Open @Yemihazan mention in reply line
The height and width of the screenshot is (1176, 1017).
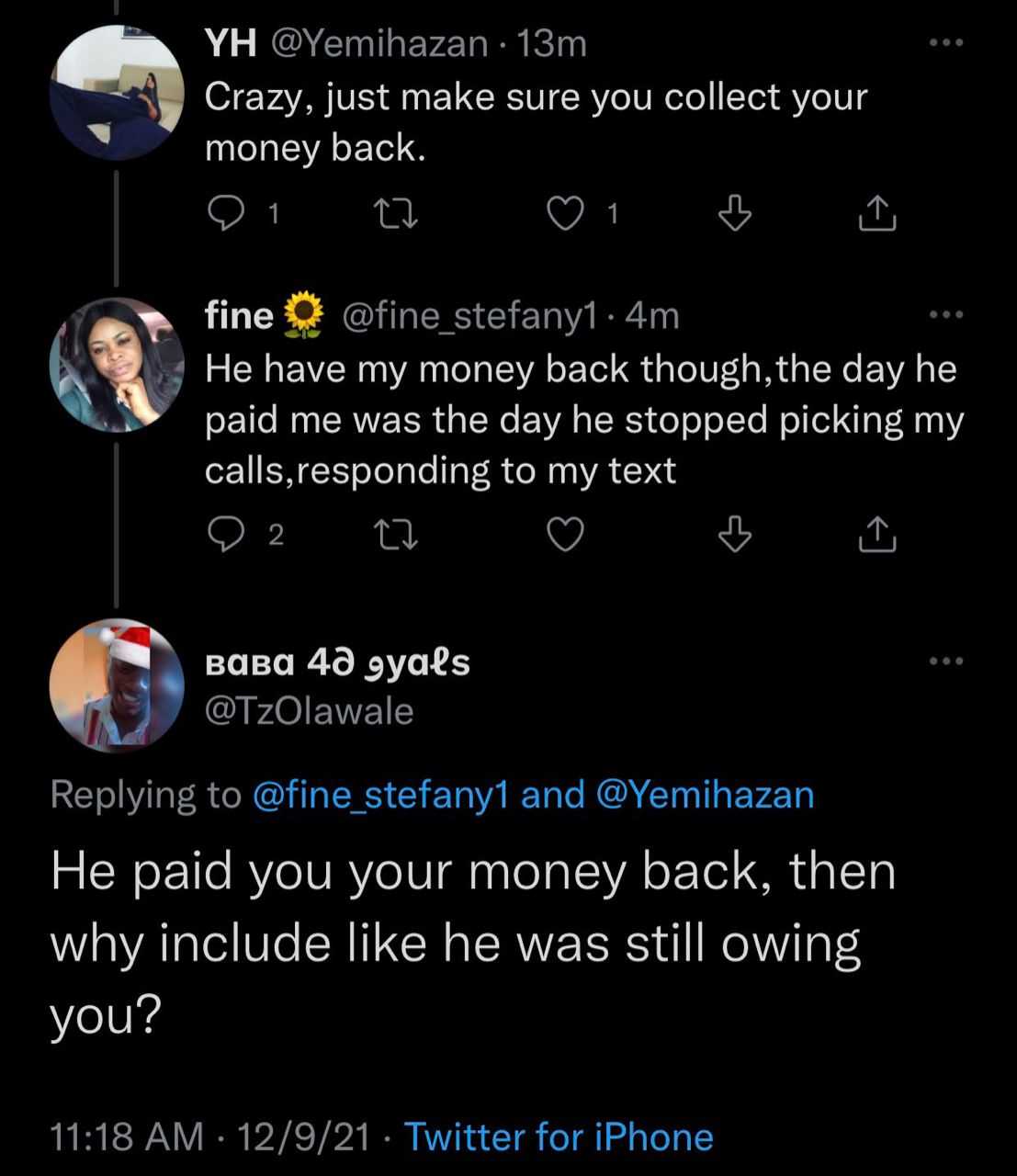click(705, 795)
